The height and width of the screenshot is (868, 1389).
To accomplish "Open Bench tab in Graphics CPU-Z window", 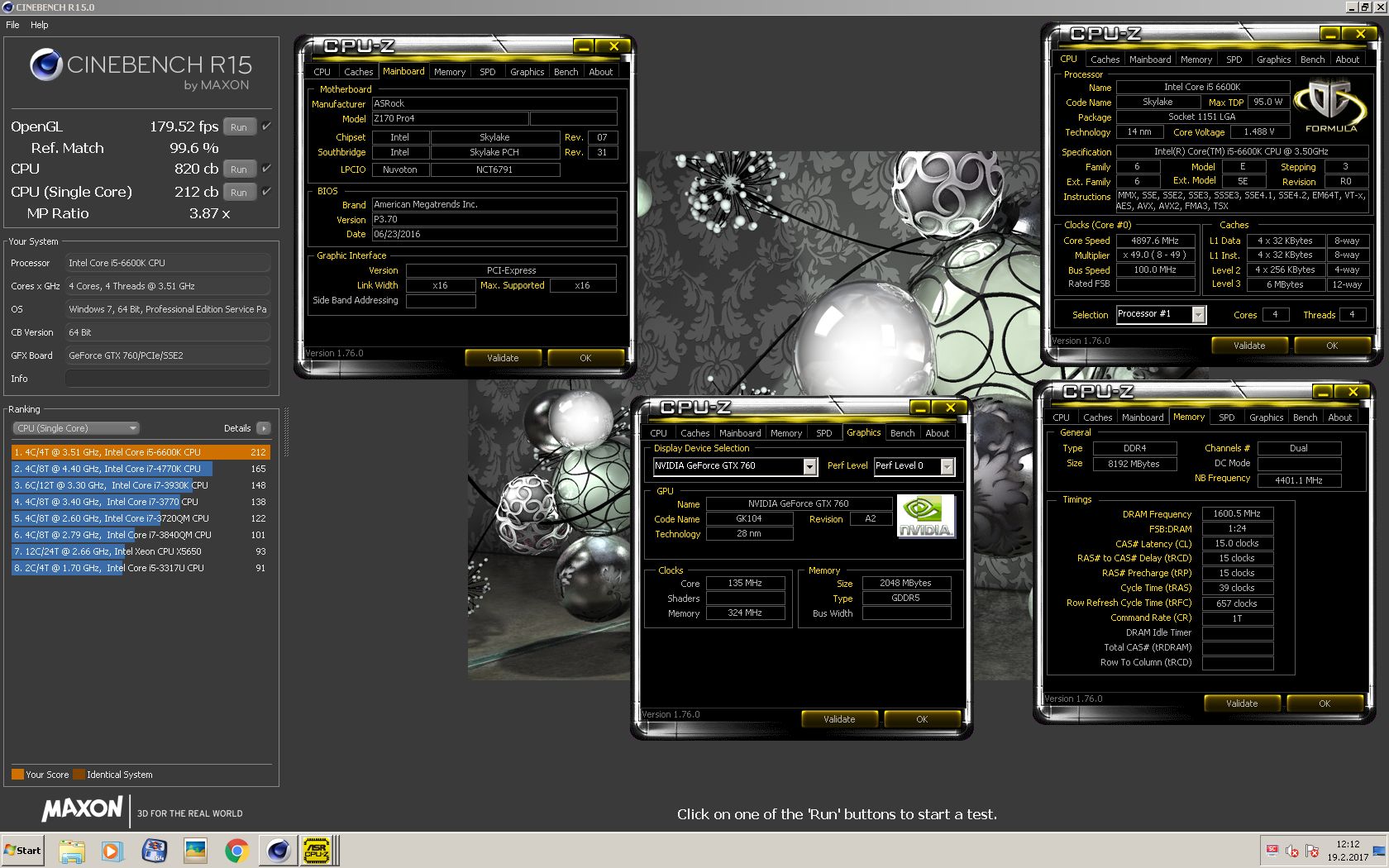I will (x=903, y=433).
